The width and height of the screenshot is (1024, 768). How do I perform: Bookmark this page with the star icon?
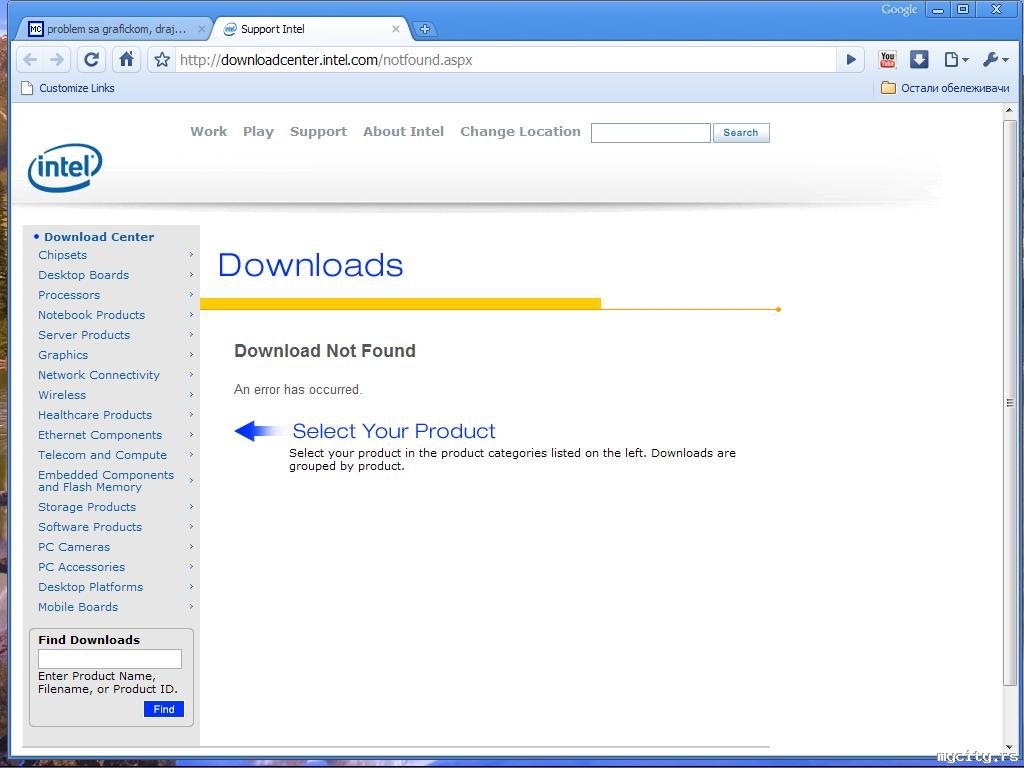pos(162,60)
